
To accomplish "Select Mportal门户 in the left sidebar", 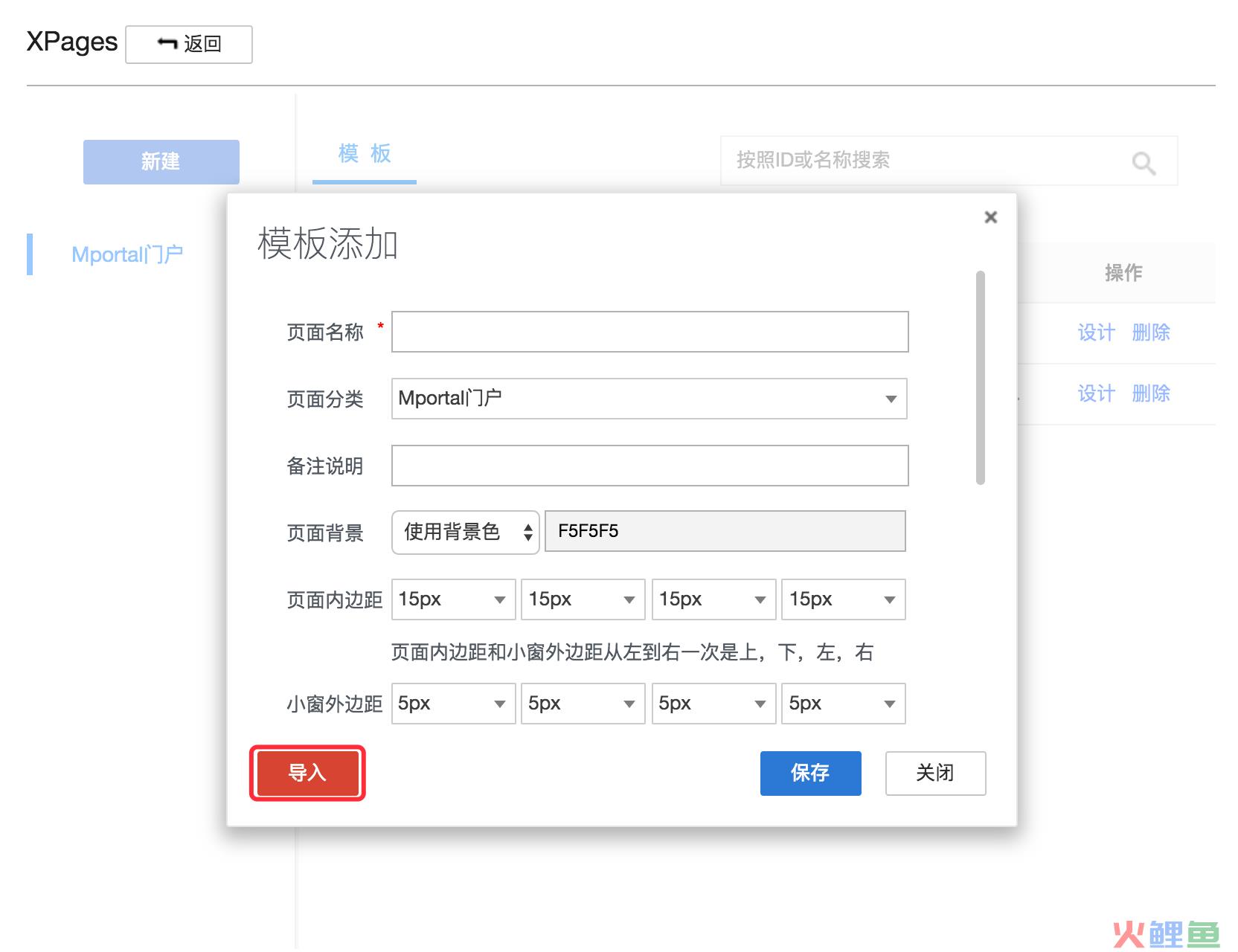I will [127, 254].
